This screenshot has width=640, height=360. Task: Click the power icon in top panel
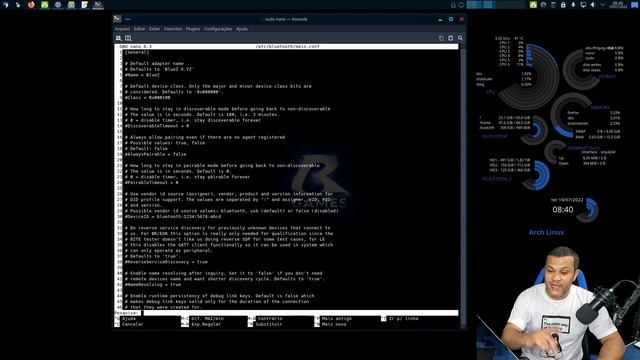point(461,5)
